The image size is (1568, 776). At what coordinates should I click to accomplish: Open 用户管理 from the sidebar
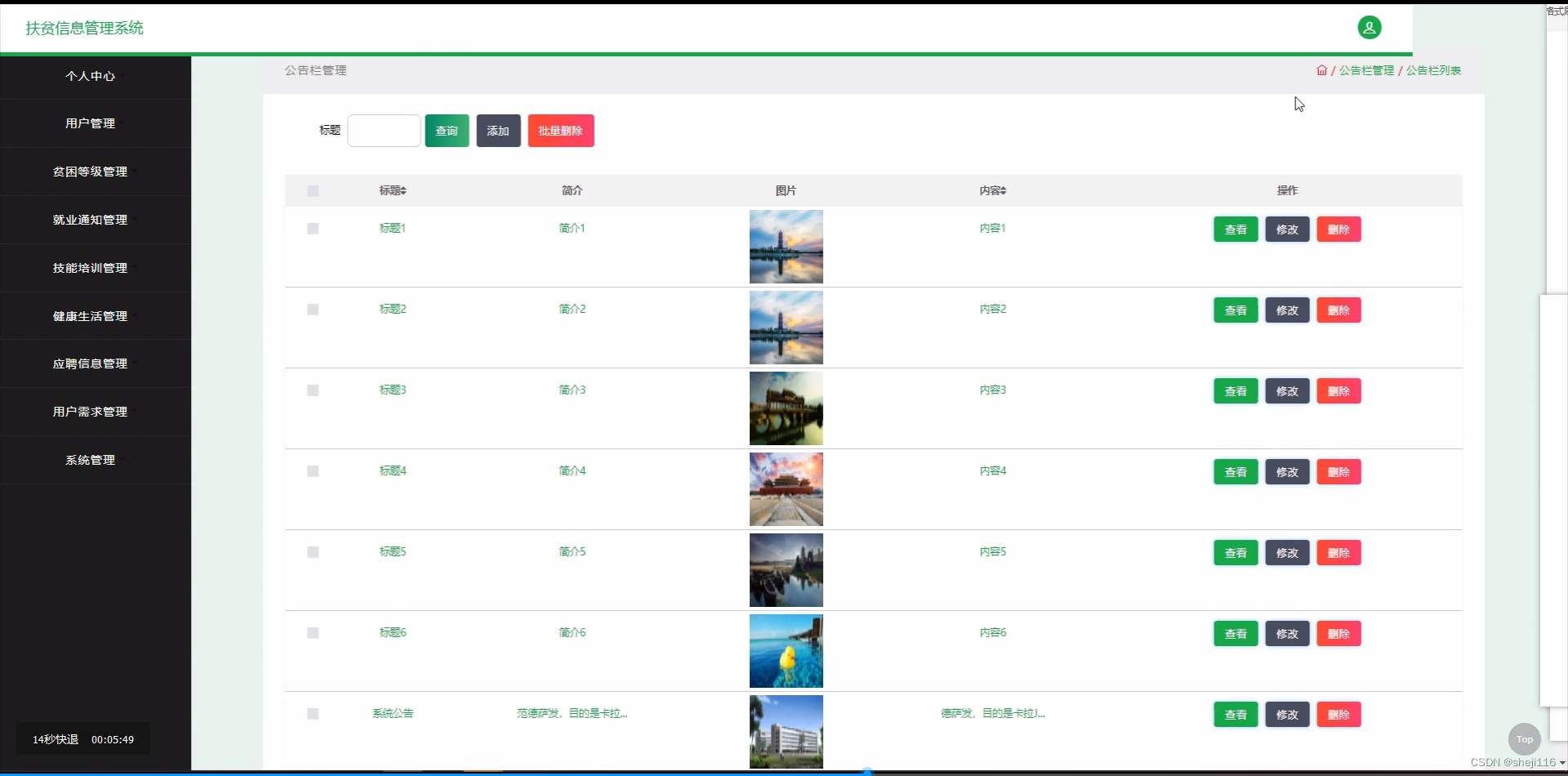(90, 123)
